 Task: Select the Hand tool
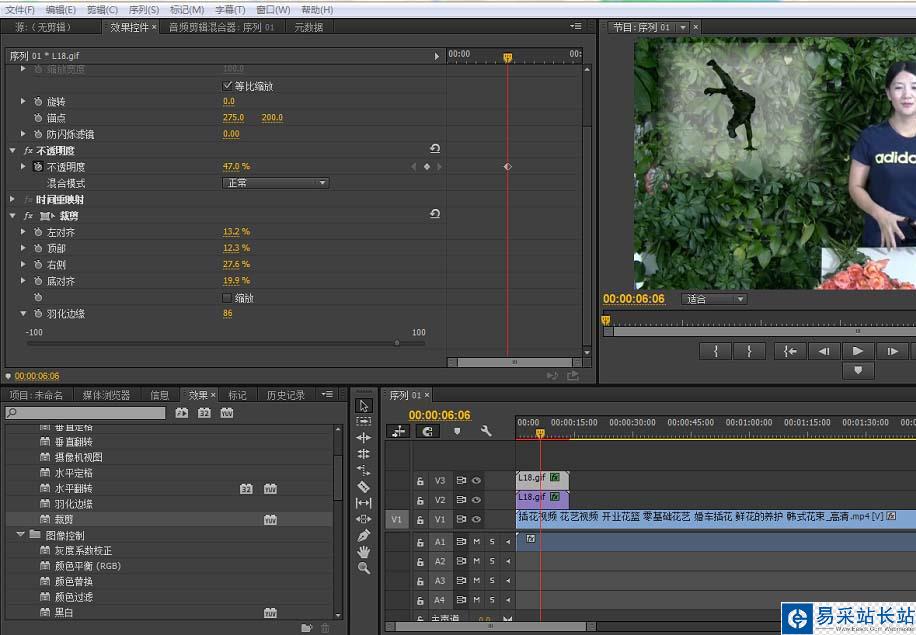[x=364, y=551]
